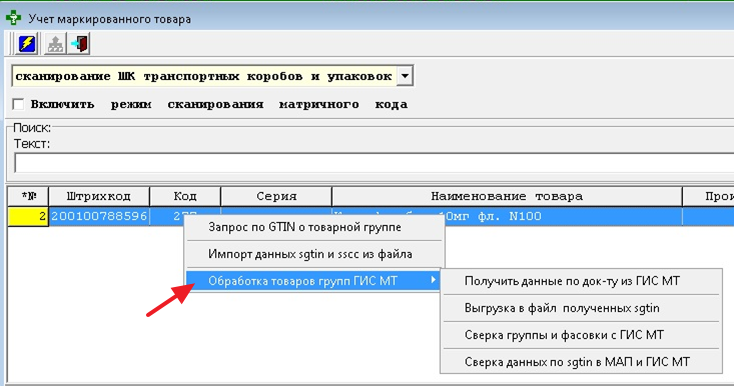
Task: Click the exit door toolbar icon
Action: [79, 44]
